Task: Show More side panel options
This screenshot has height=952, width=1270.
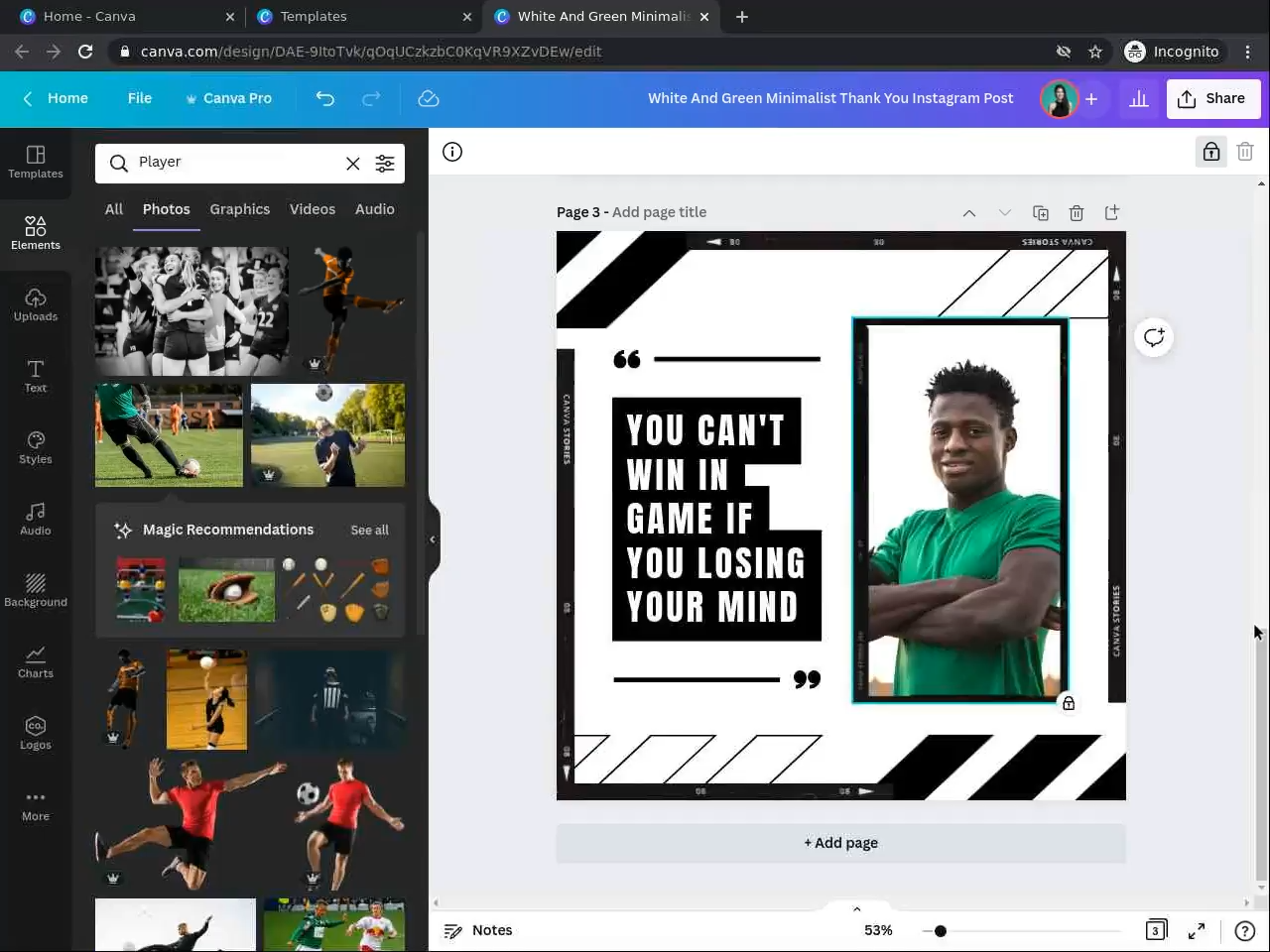Action: (36, 804)
